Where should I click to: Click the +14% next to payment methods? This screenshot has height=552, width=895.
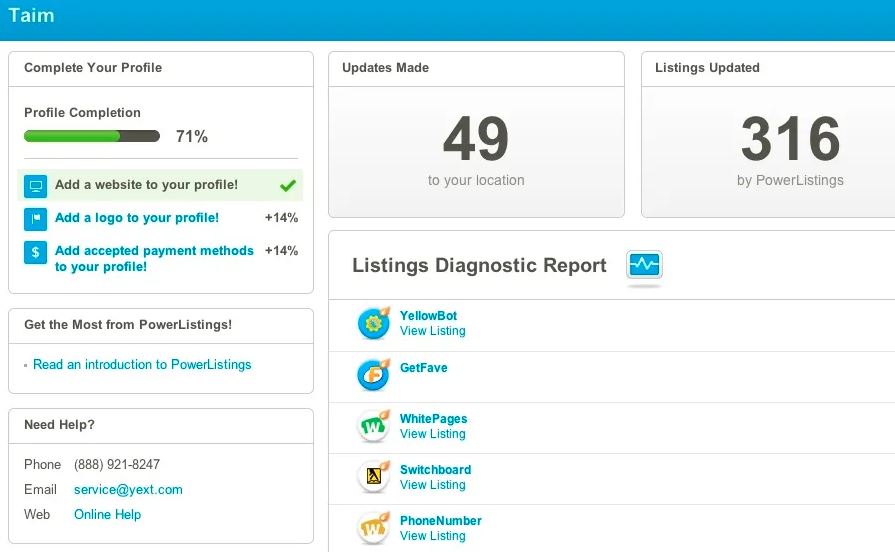pos(281,251)
